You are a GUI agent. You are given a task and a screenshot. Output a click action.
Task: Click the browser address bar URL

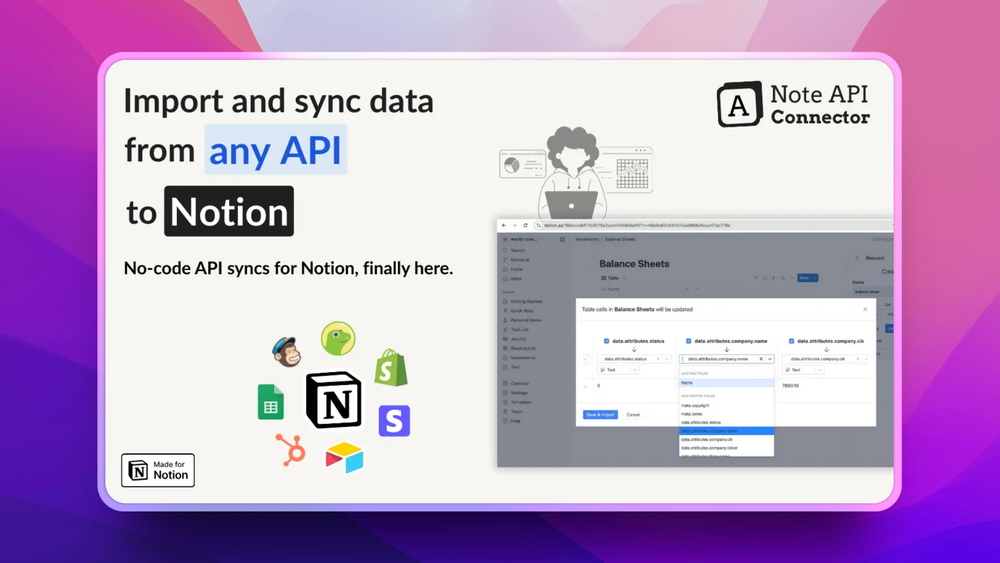[636, 225]
